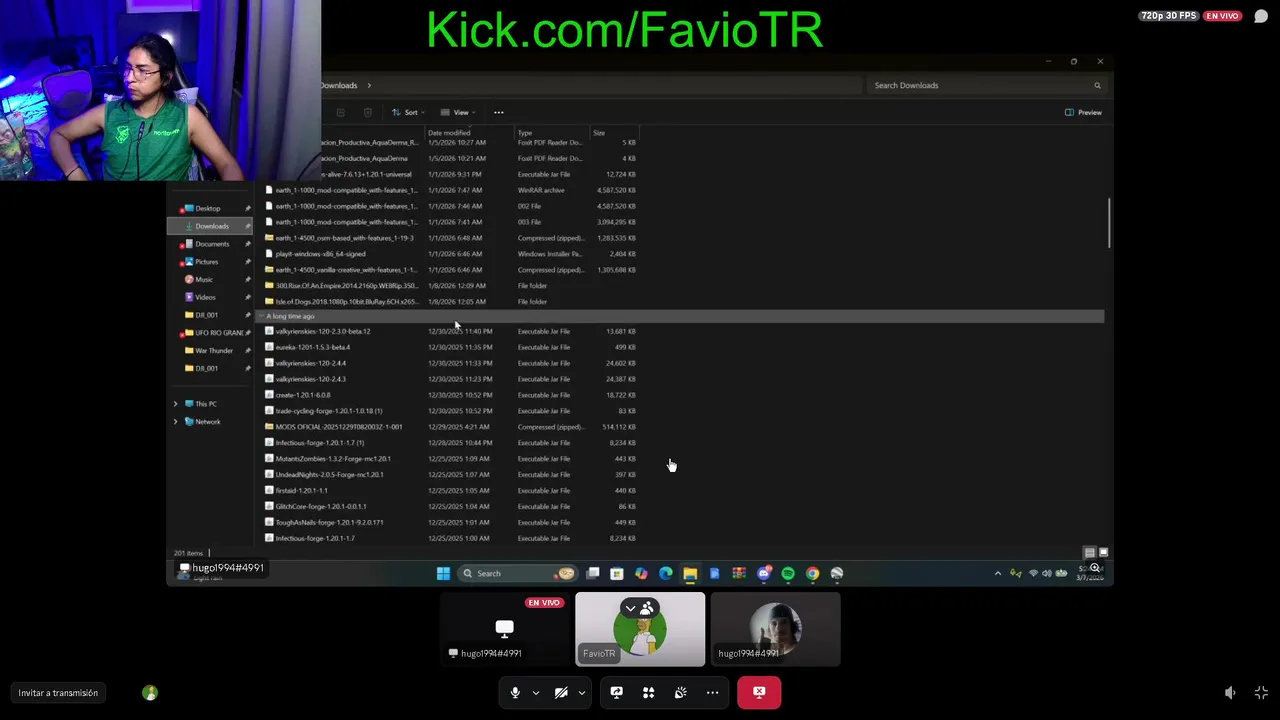
Task: Open the View dropdown in Explorer toolbar
Action: (457, 112)
